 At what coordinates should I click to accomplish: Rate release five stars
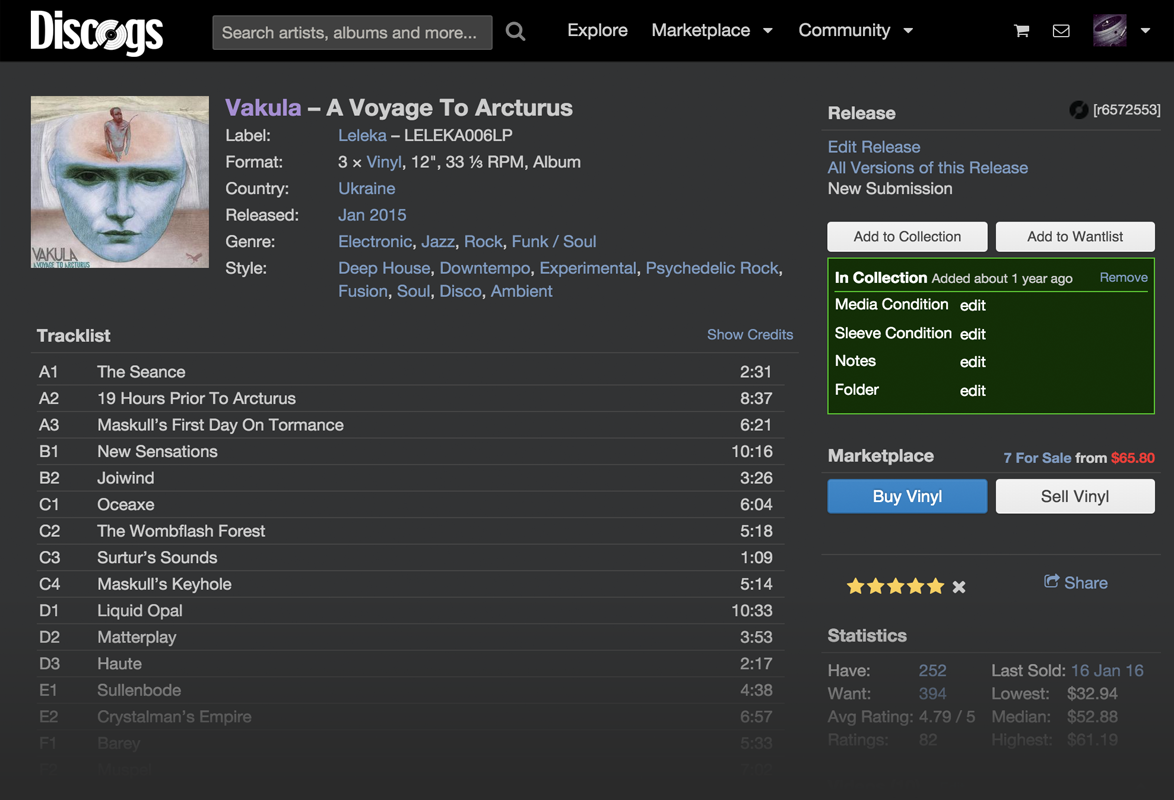pos(936,587)
